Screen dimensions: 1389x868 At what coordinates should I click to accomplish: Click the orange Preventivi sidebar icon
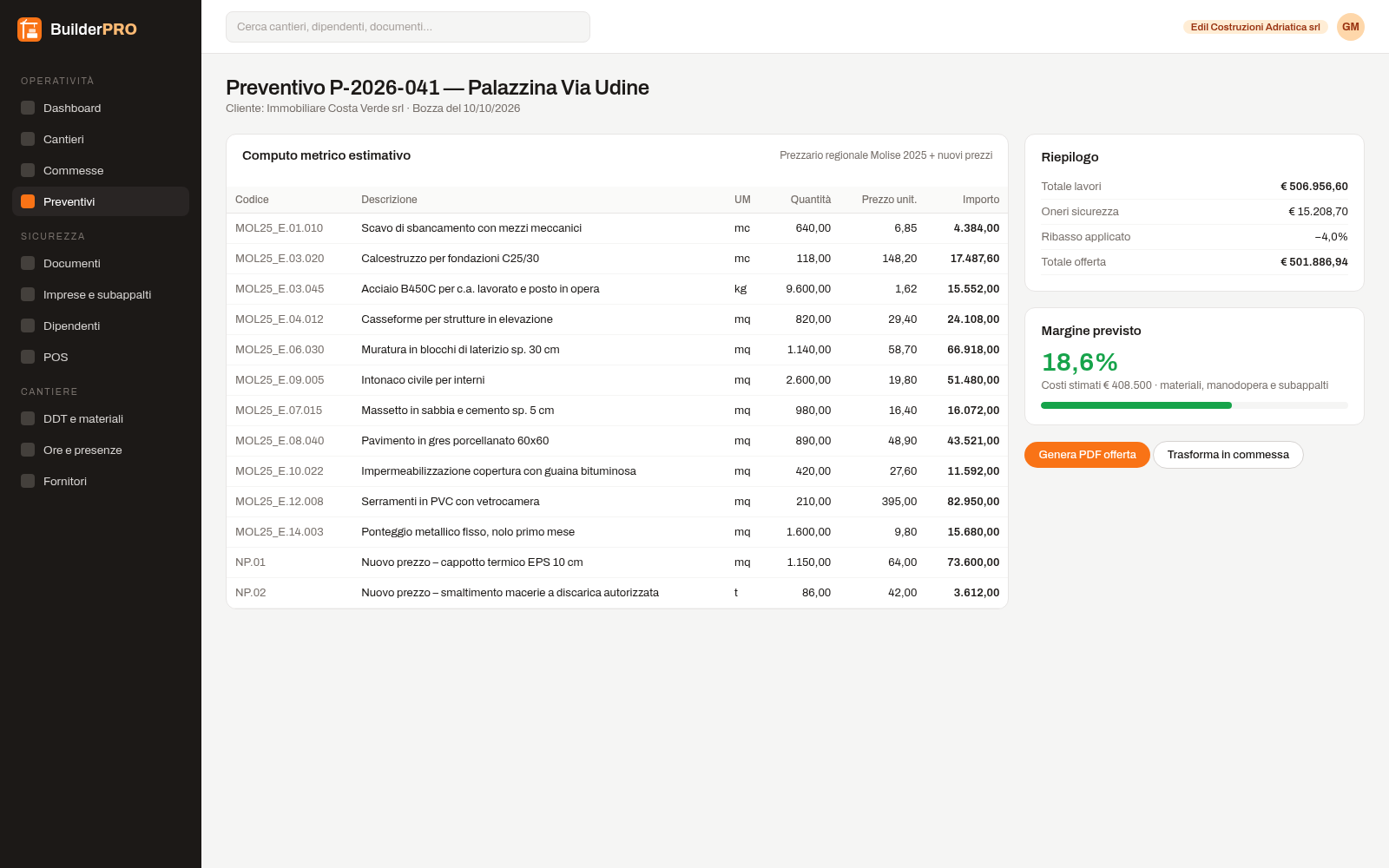(x=28, y=201)
